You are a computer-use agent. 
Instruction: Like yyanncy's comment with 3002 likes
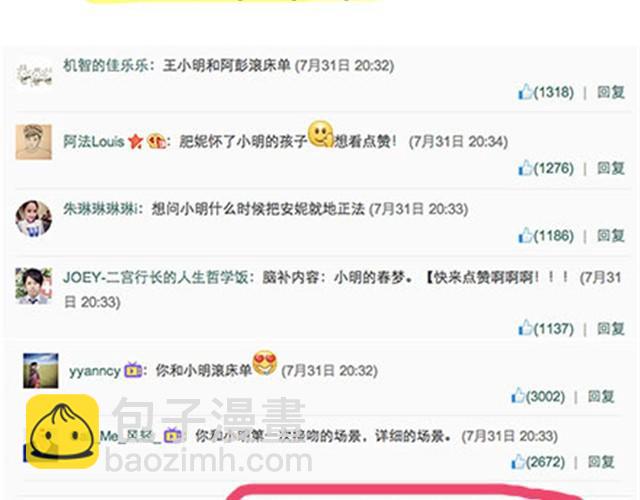pos(518,396)
